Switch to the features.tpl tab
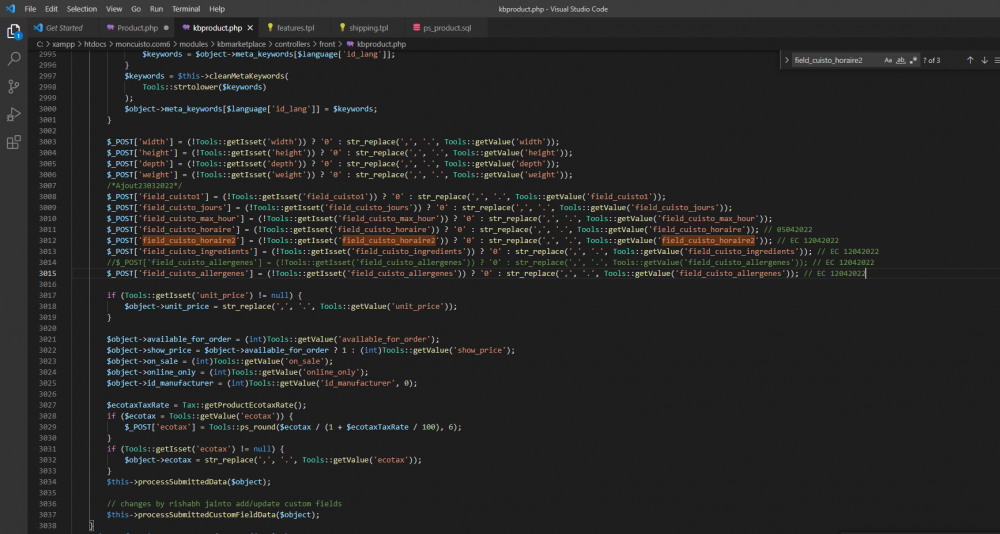This screenshot has height=534, width=1000. point(294,27)
